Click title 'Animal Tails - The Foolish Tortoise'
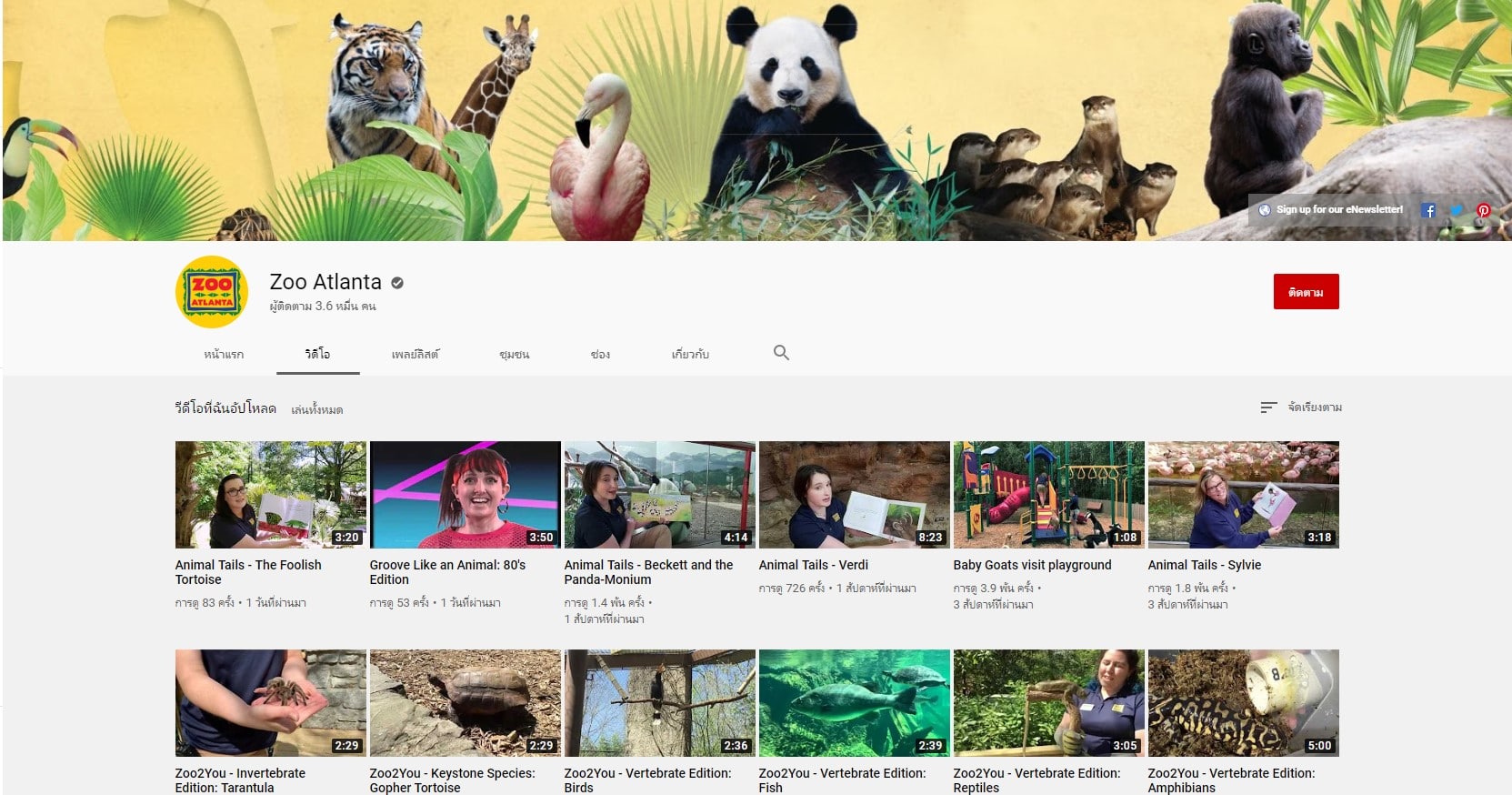The image size is (1512, 795). 248,572
